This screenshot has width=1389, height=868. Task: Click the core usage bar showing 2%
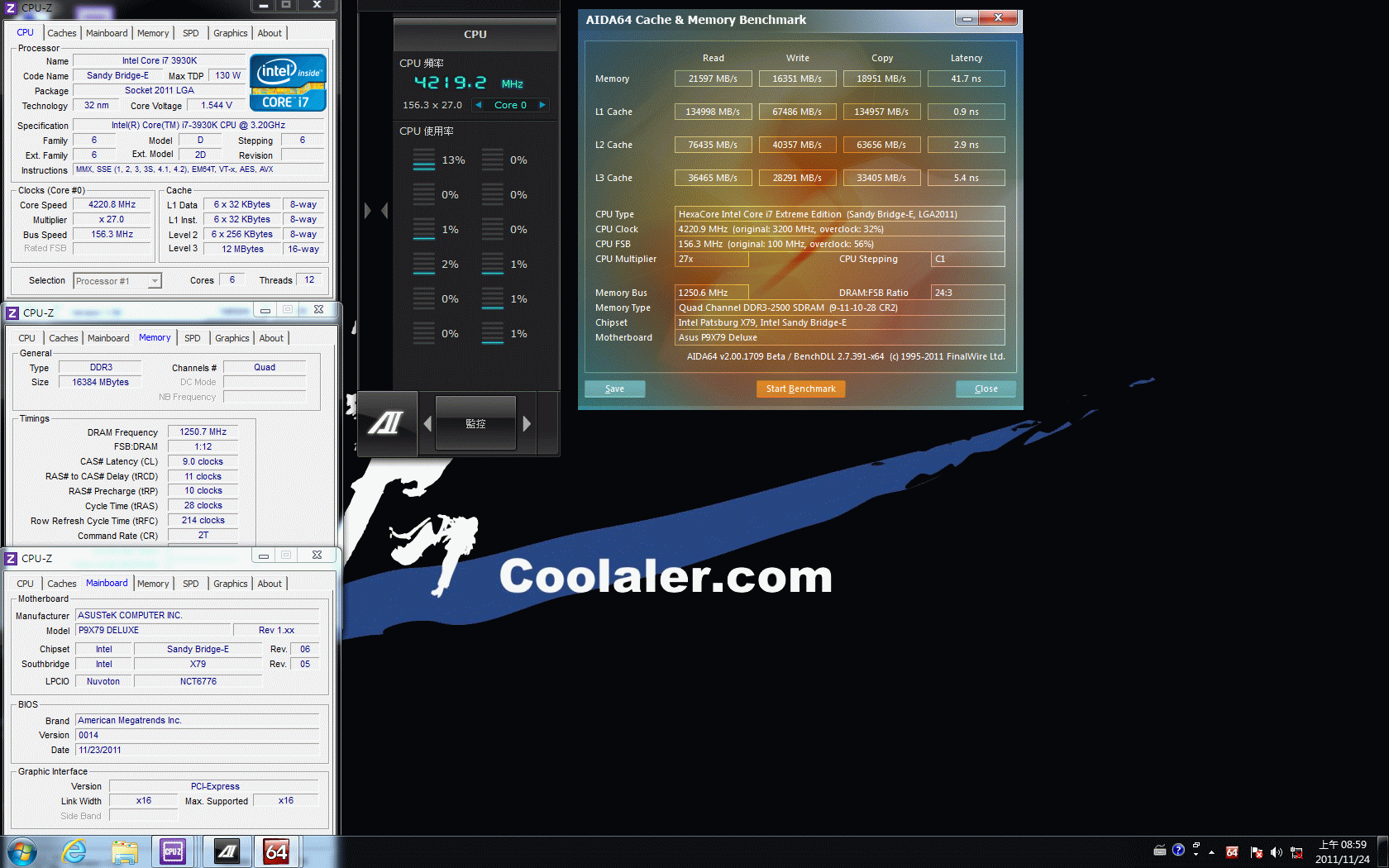[424, 264]
